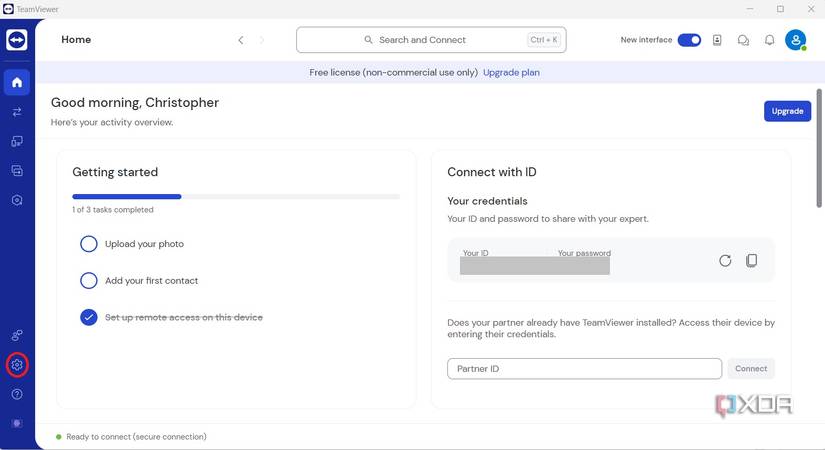Open the Home sidebar icon
Screen dimensions: 825x450
coord(17,82)
